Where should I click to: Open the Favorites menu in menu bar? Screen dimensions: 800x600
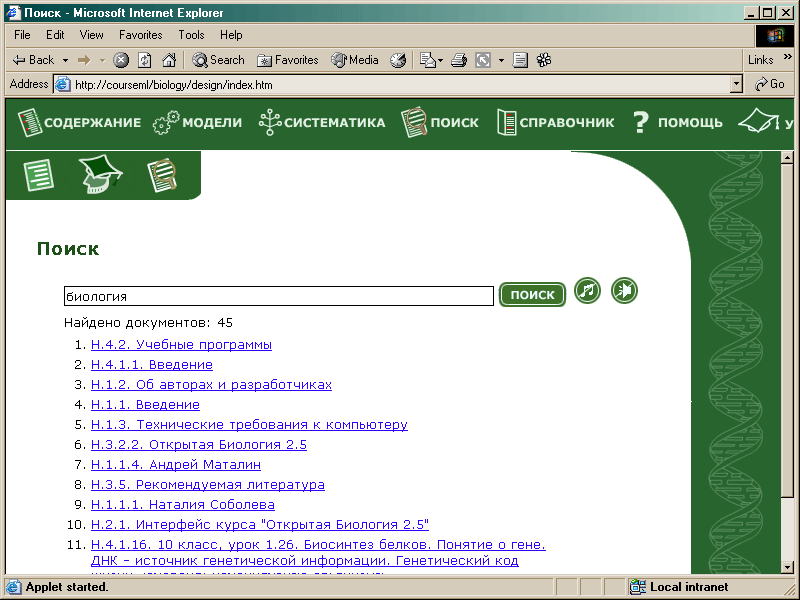(x=140, y=35)
